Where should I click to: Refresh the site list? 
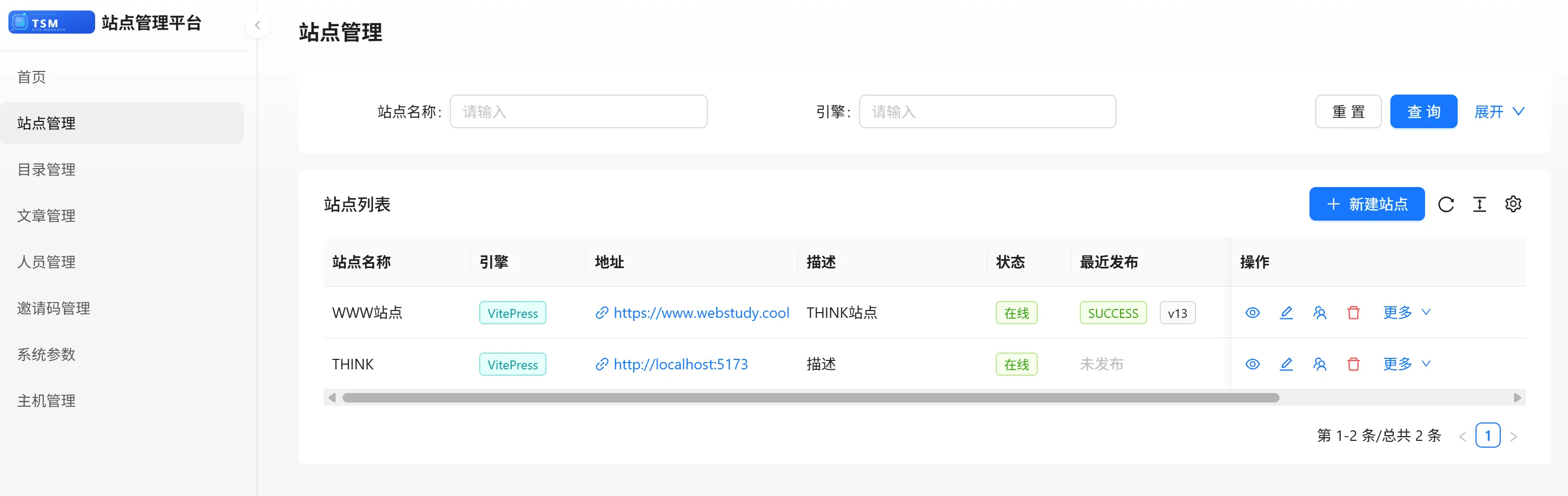[1446, 204]
